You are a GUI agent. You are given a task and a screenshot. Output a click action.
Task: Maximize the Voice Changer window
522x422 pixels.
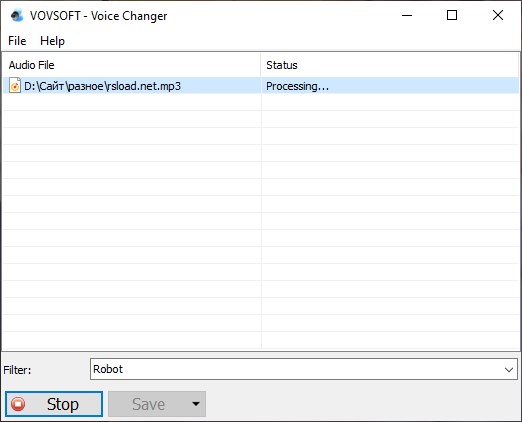point(452,15)
